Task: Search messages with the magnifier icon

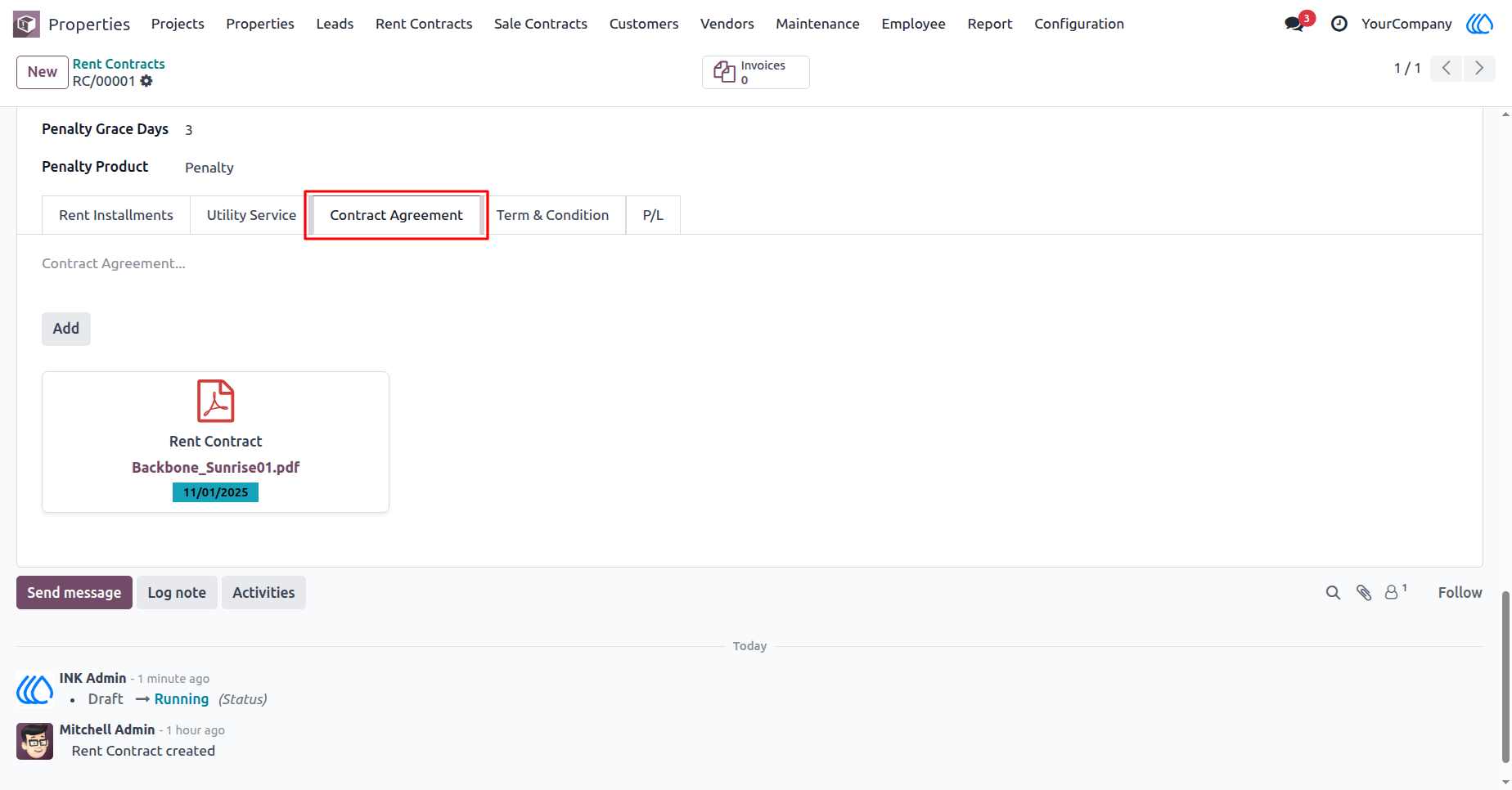Action: pyautogui.click(x=1334, y=593)
